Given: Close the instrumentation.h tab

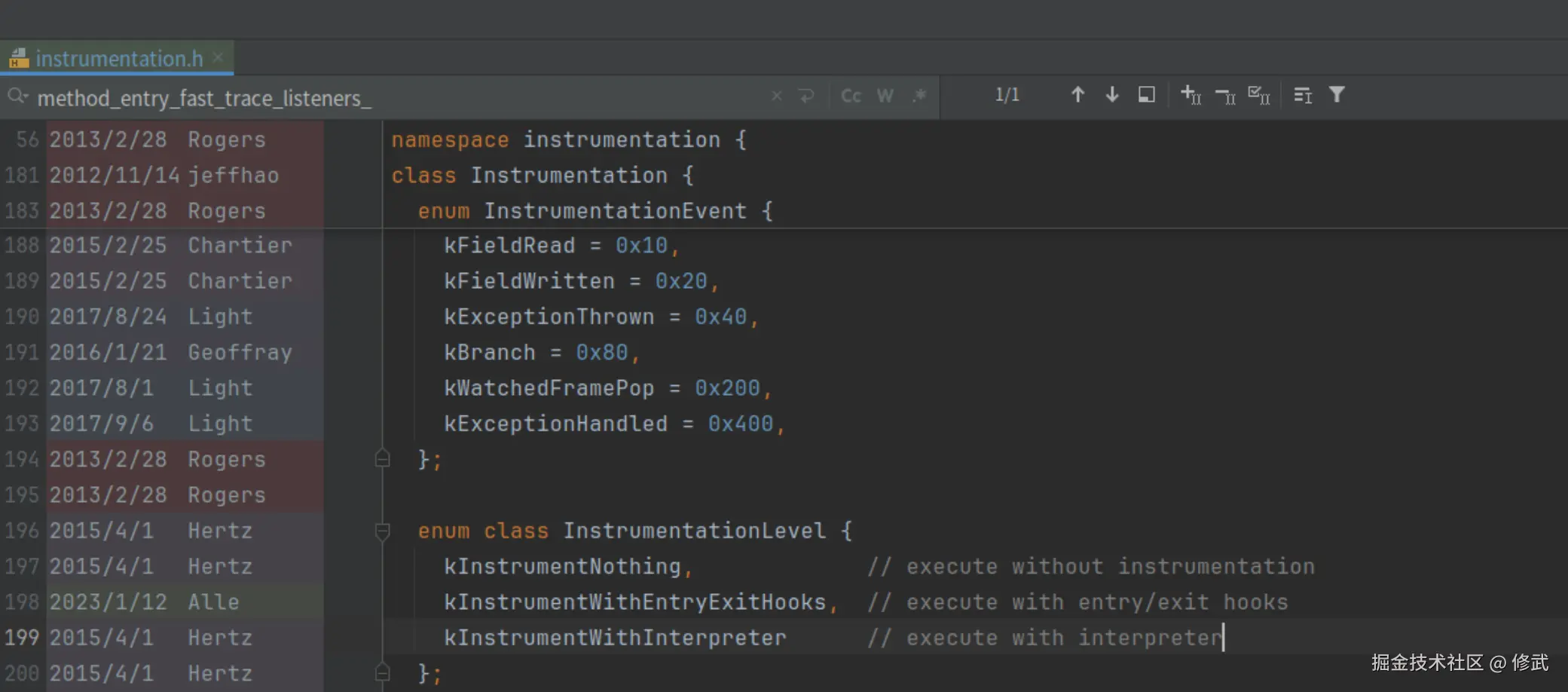Looking at the screenshot, I should pyautogui.click(x=218, y=57).
